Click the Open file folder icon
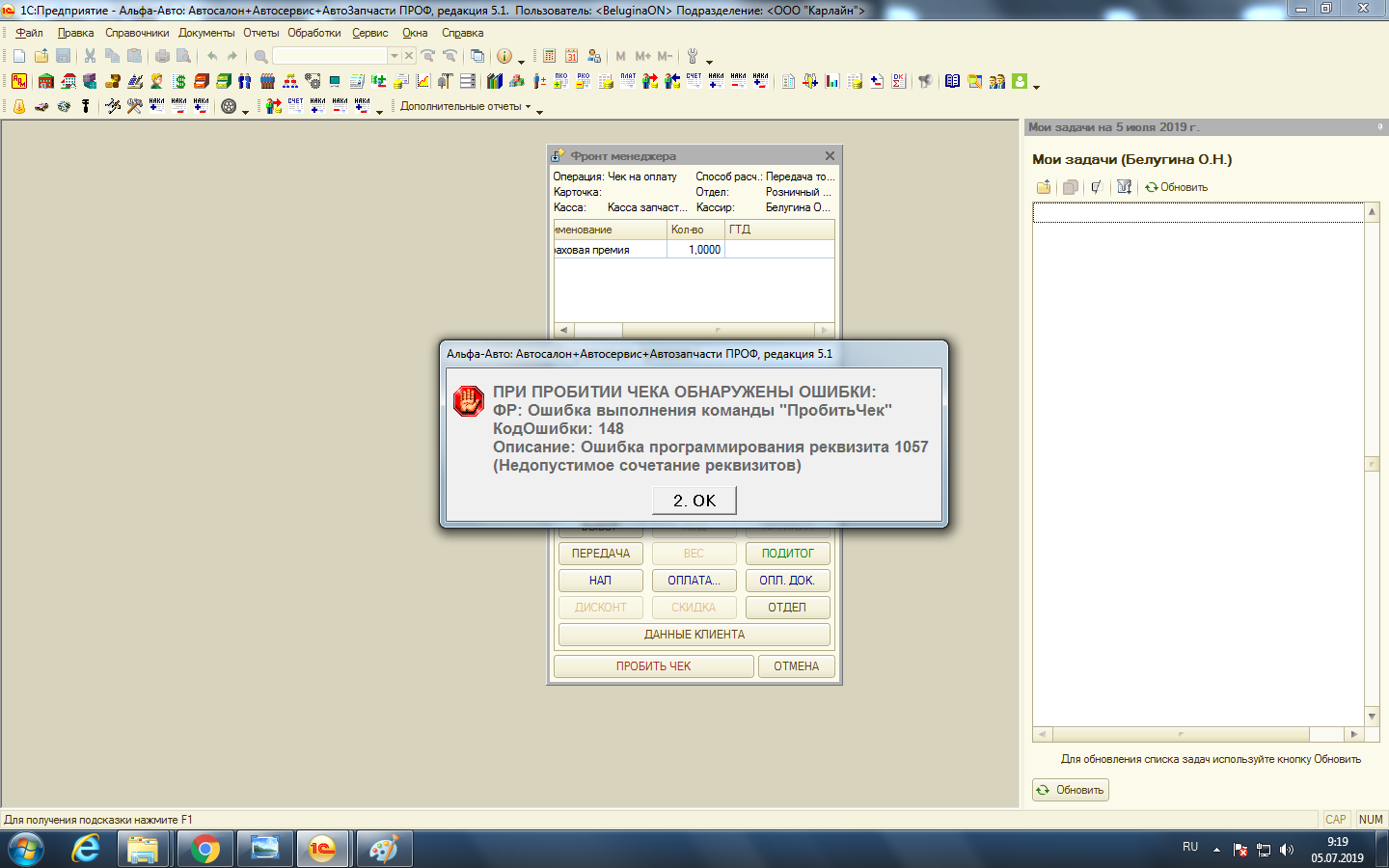 point(41,56)
